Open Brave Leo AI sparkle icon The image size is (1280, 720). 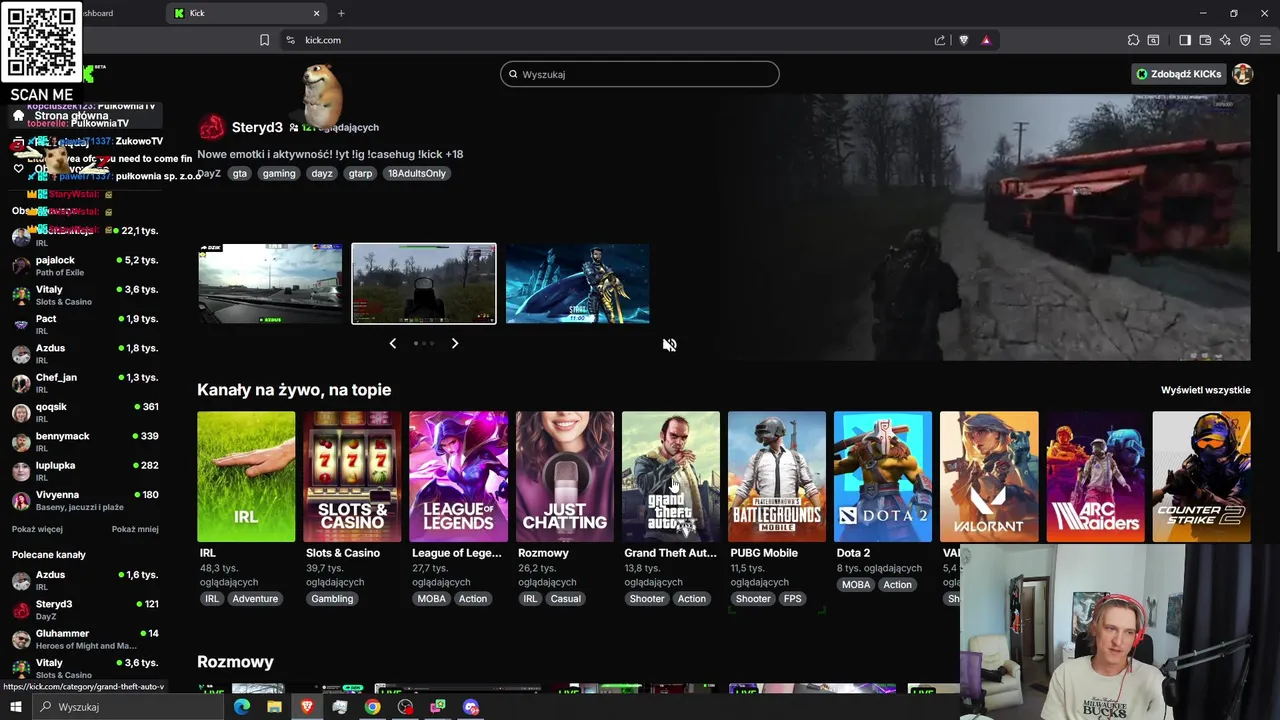(x=1225, y=40)
